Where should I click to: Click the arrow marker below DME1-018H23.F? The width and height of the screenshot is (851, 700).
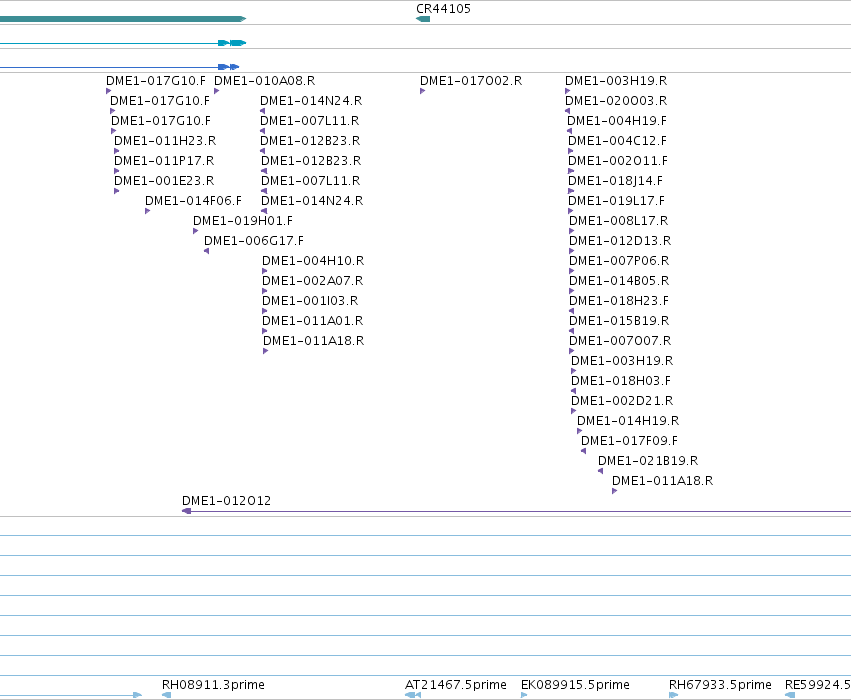pyautogui.click(x=571, y=311)
